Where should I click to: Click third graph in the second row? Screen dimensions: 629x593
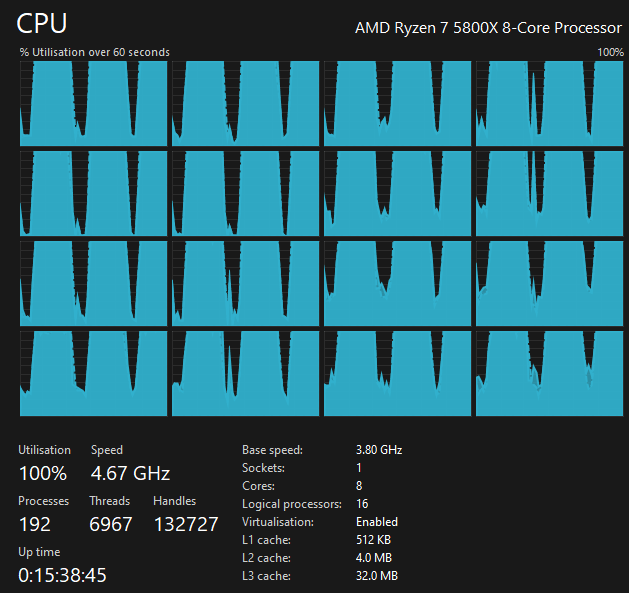pyautogui.click(x=398, y=193)
